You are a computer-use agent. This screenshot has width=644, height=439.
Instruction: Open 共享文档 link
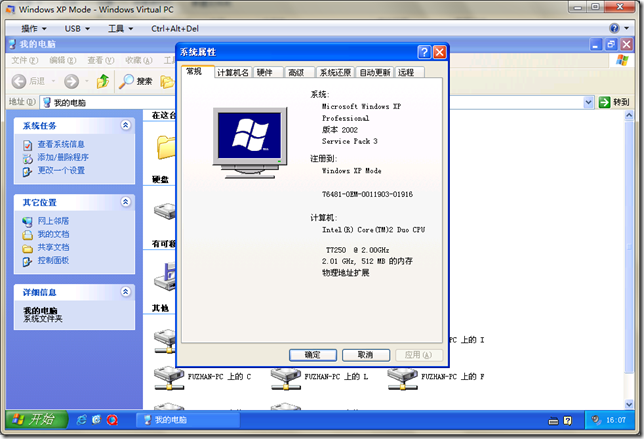[53, 247]
